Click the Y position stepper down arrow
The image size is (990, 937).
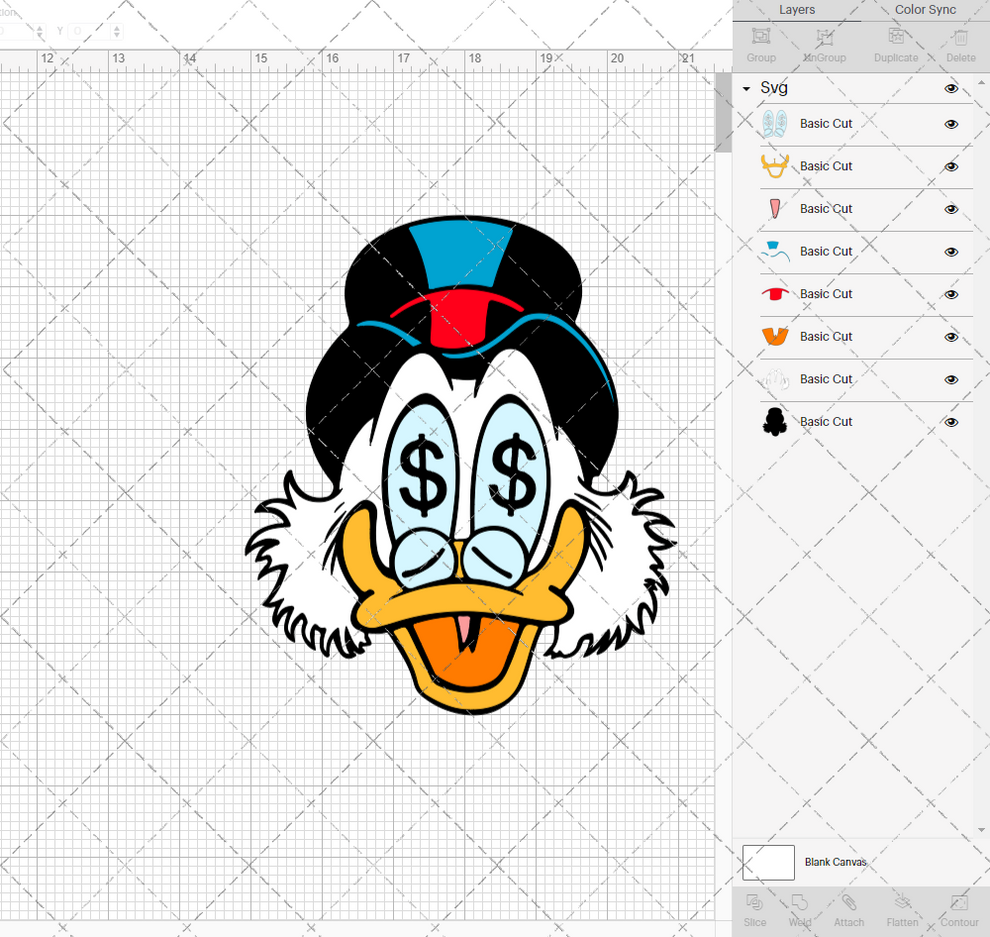click(x=116, y=35)
